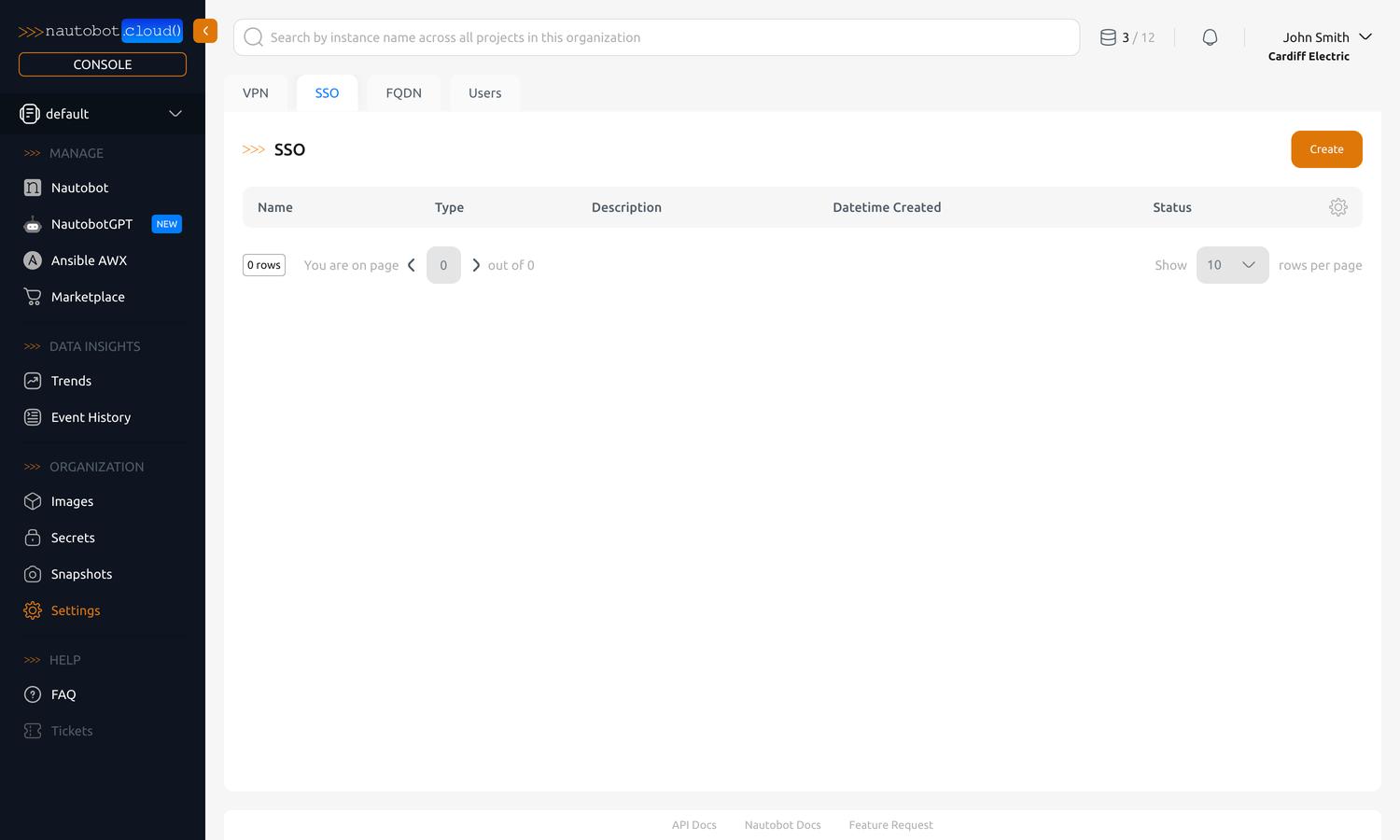The image size is (1400, 840).
Task: Open table column settings gear
Action: click(x=1338, y=207)
